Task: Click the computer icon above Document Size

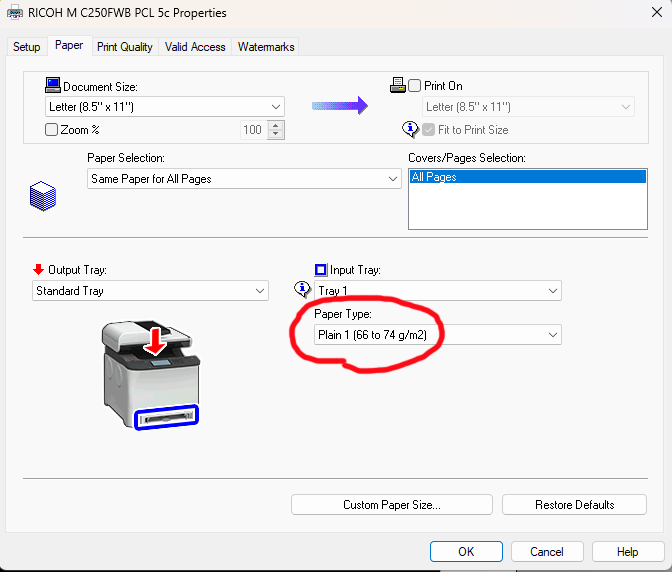Action: pyautogui.click(x=53, y=86)
